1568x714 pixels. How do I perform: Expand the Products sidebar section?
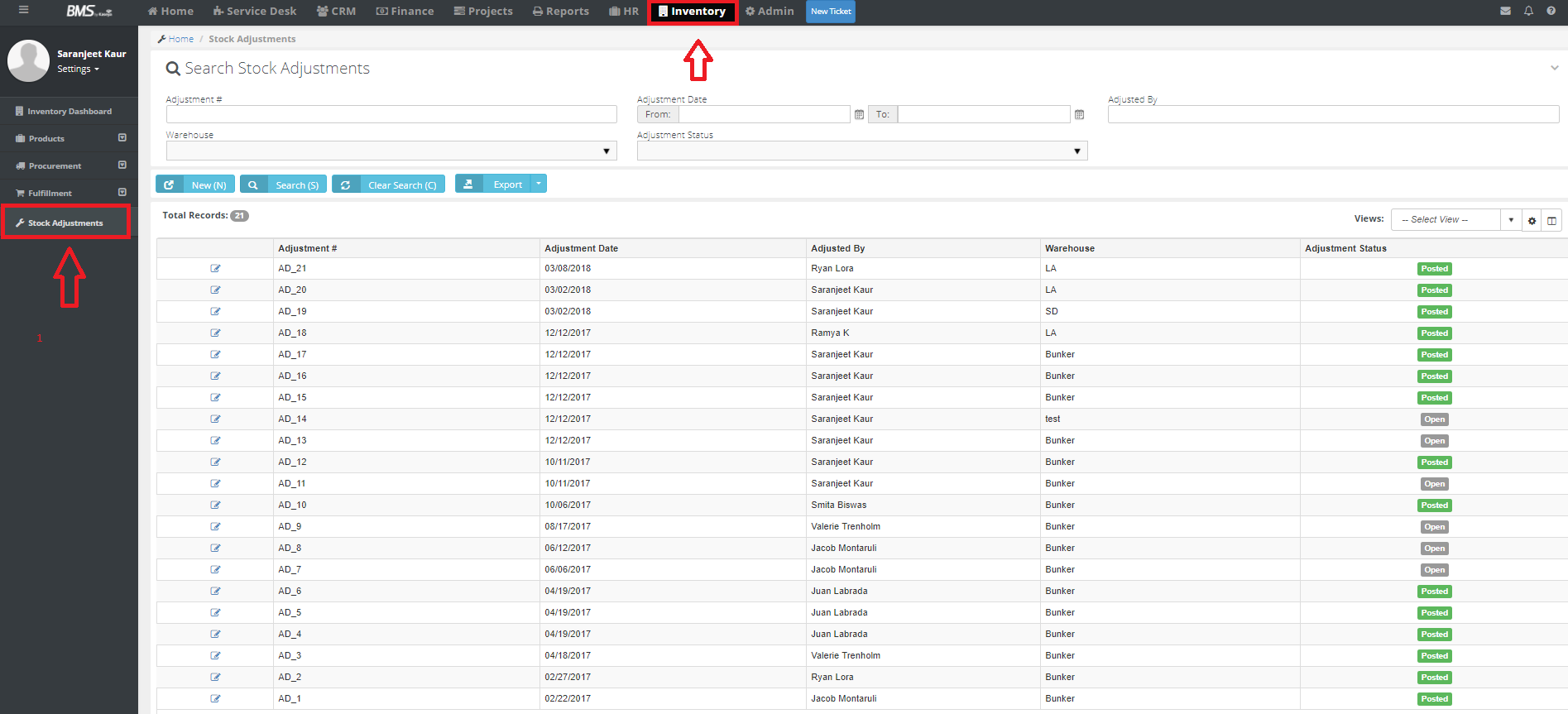tap(122, 138)
